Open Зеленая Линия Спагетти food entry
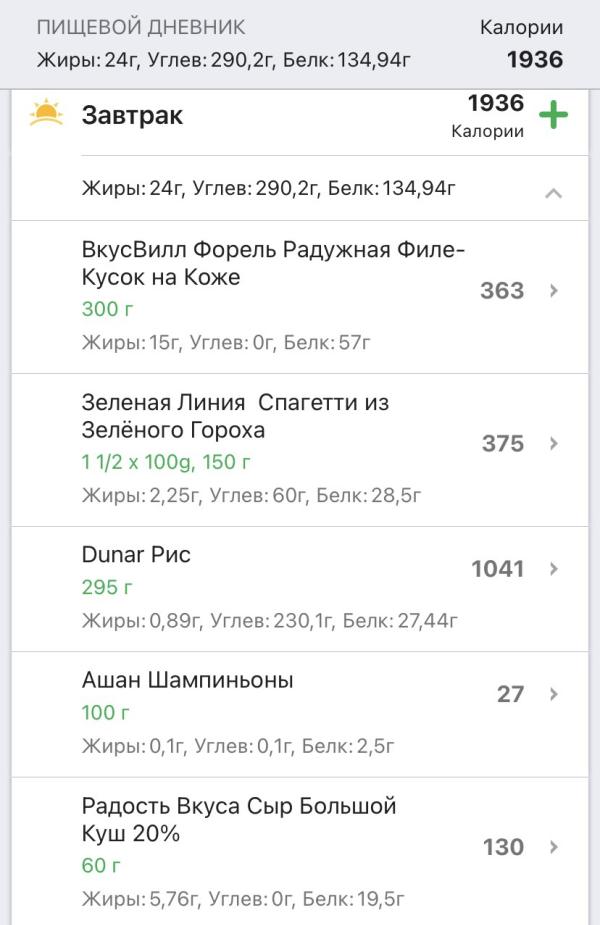Viewport: 600px width, 925px height. 235,416
